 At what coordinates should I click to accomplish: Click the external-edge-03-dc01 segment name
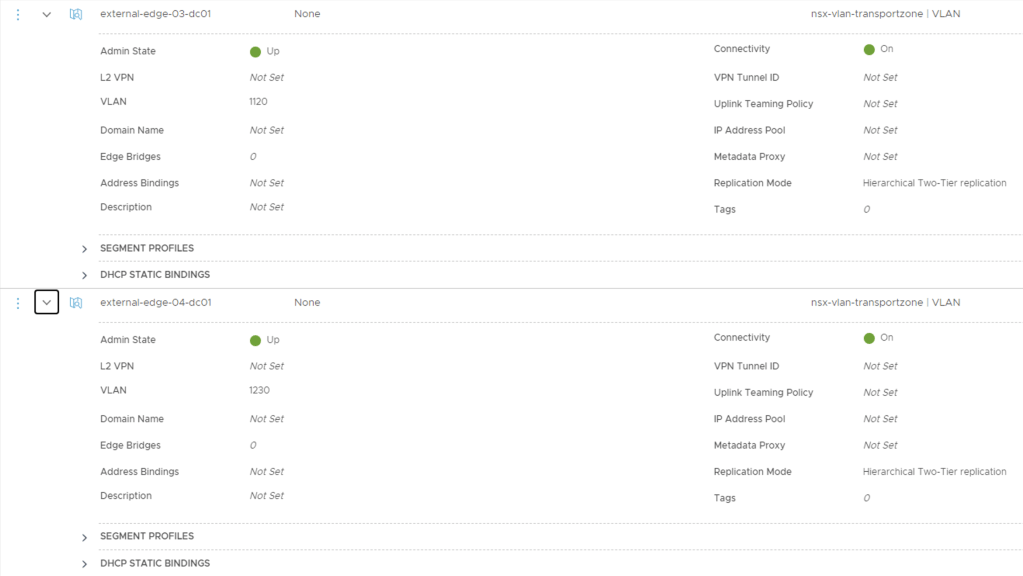[155, 14]
